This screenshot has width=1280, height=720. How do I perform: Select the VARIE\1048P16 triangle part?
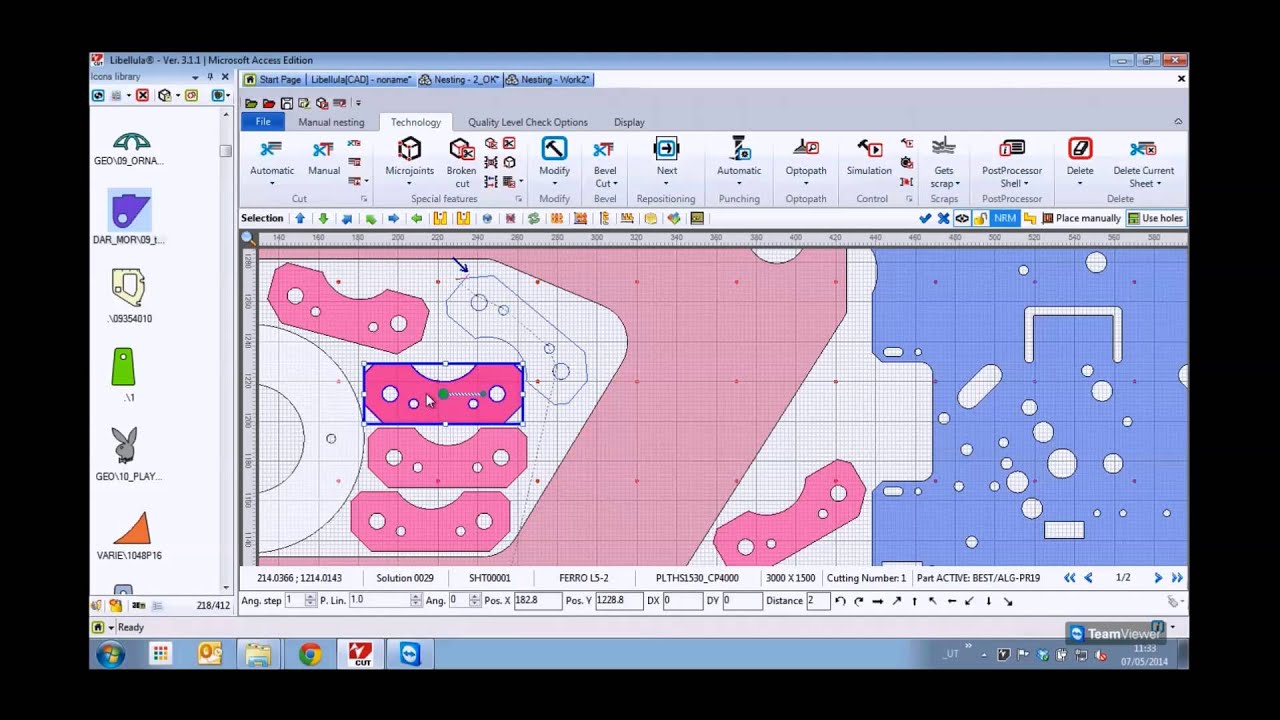pos(130,534)
